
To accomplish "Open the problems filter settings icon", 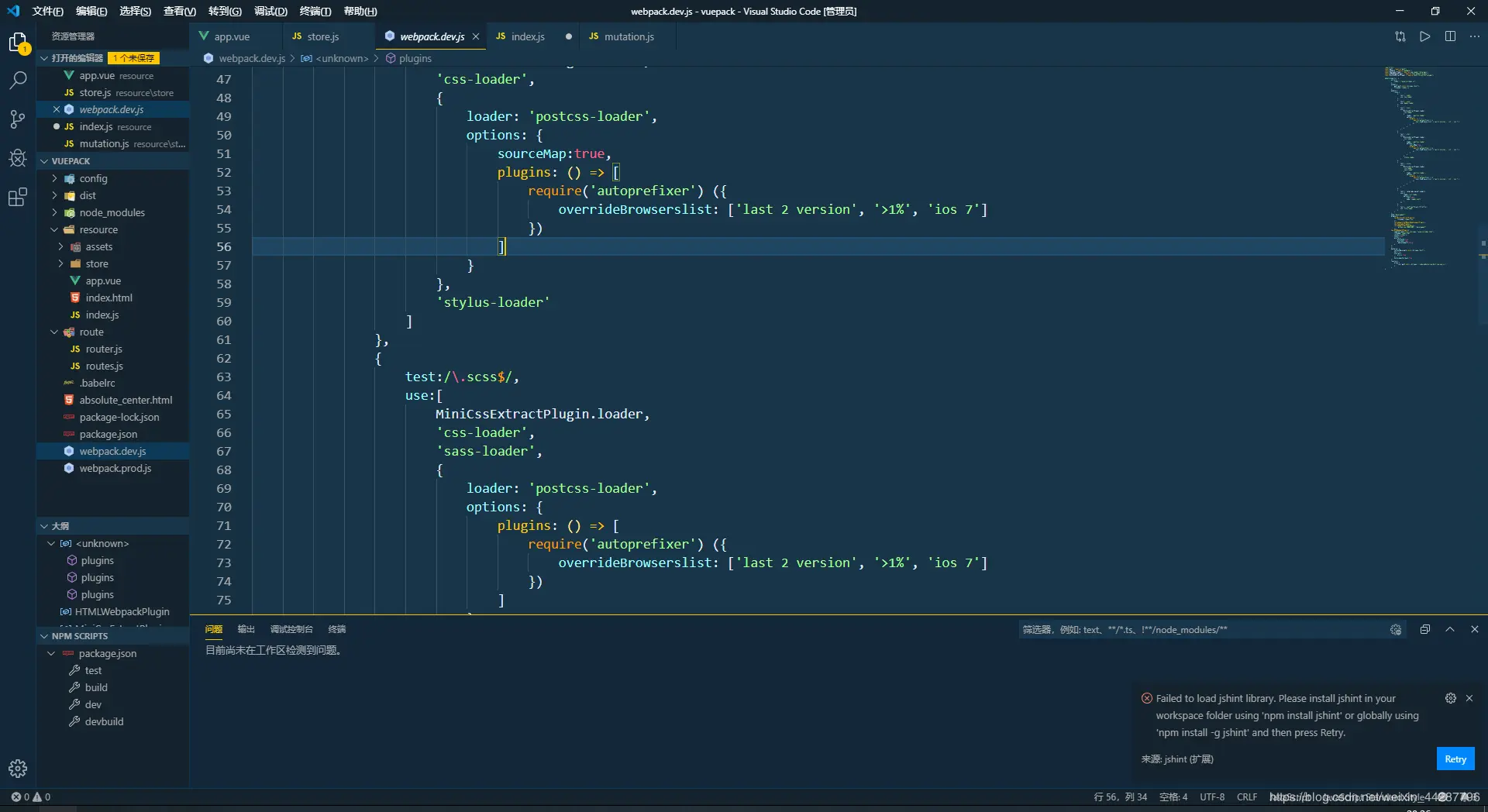I will 1396,629.
